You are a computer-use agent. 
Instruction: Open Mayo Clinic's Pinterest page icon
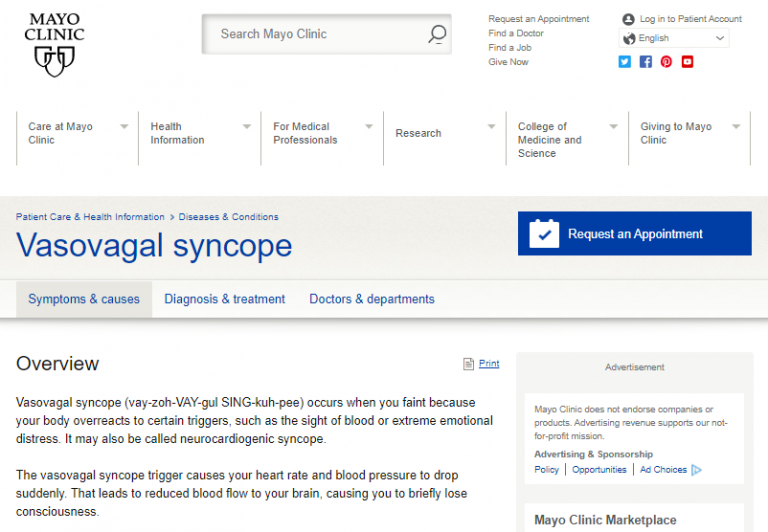pyautogui.click(x=666, y=62)
